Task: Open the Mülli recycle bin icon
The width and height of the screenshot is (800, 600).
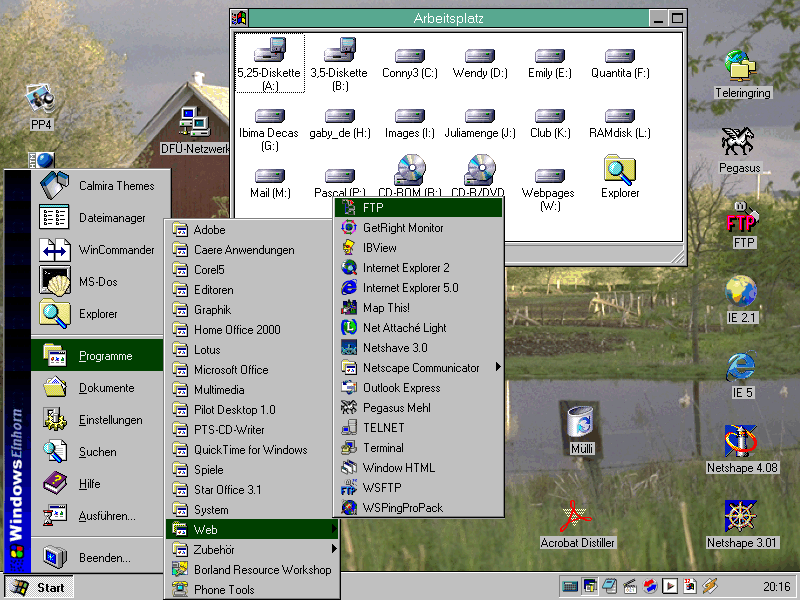Action: pos(581,423)
